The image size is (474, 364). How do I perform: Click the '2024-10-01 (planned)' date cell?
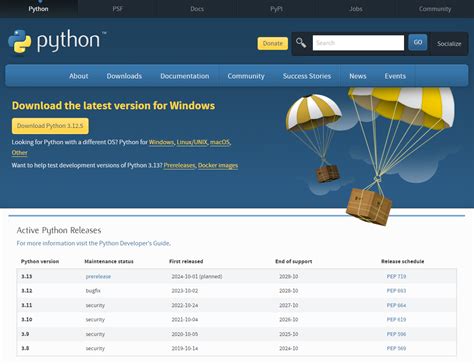(197, 276)
